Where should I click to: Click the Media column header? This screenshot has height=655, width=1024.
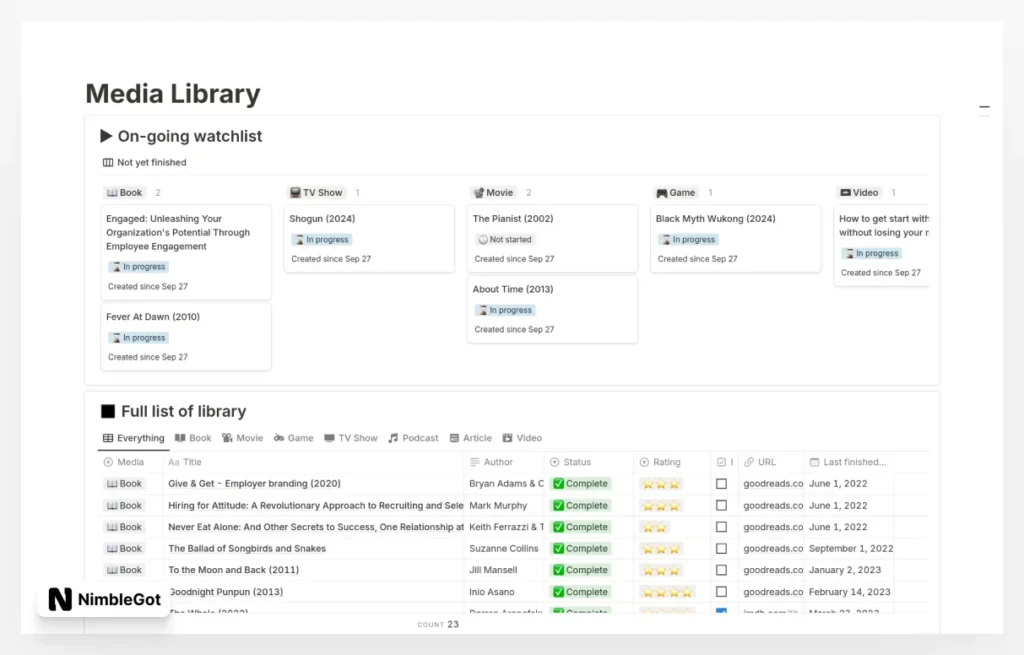(x=130, y=462)
